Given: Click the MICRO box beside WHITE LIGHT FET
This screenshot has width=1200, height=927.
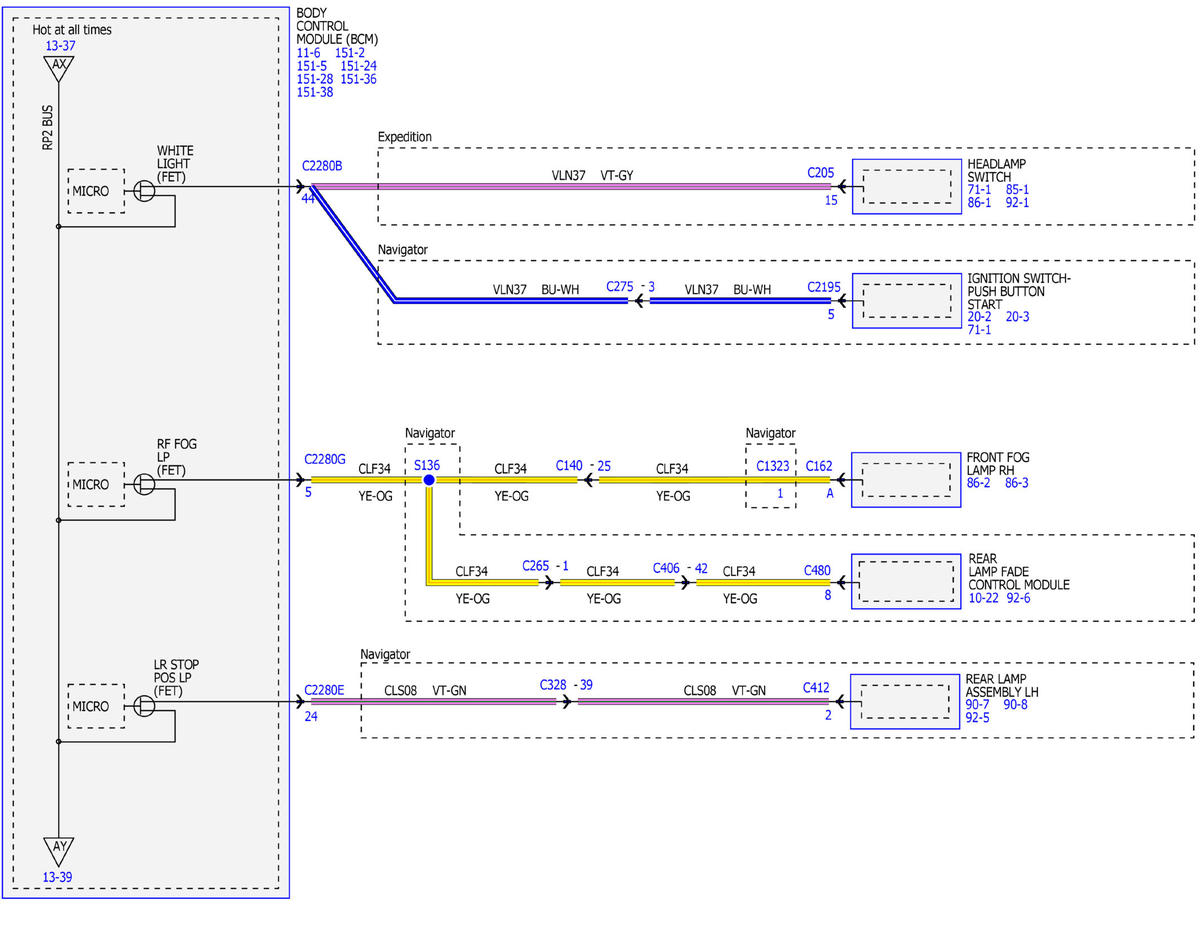Looking at the screenshot, I should coord(96,190).
